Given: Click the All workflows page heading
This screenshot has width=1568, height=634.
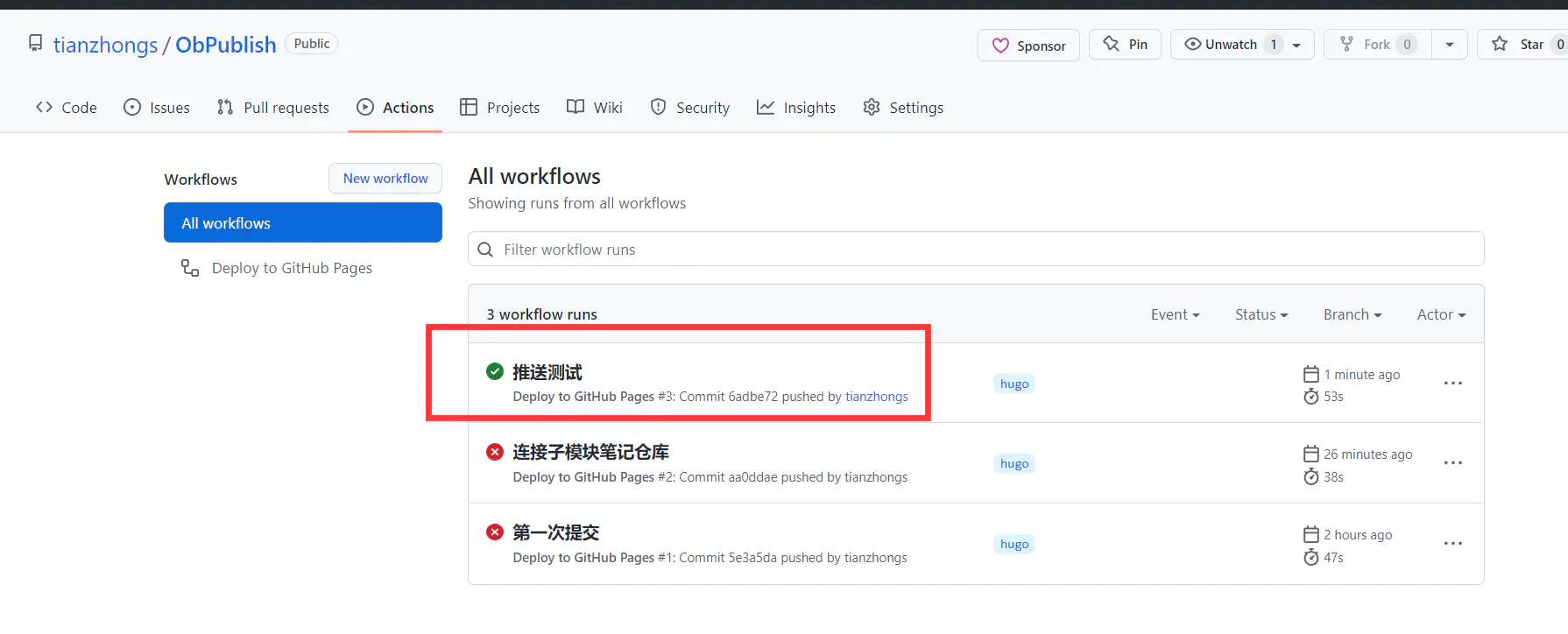Looking at the screenshot, I should click(x=534, y=176).
